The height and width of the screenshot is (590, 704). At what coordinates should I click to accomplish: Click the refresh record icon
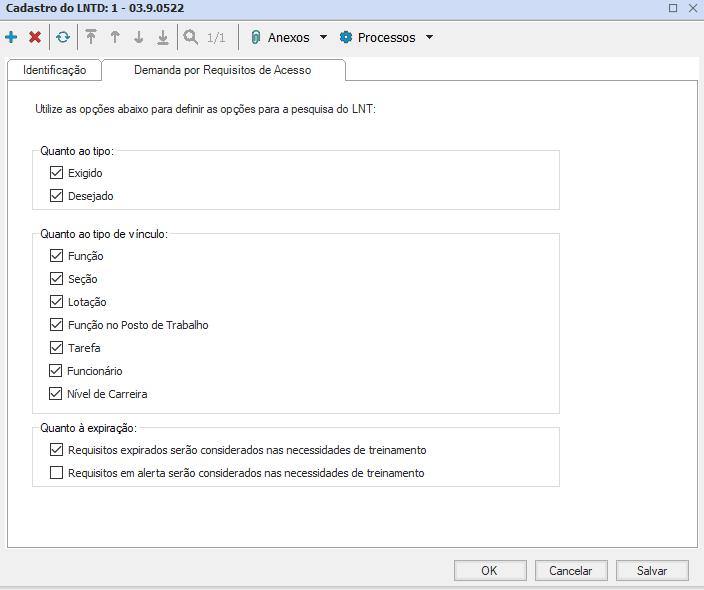(63, 38)
